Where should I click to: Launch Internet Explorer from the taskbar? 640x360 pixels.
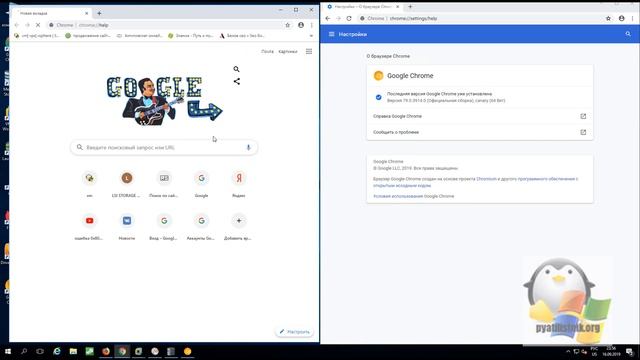(57, 351)
